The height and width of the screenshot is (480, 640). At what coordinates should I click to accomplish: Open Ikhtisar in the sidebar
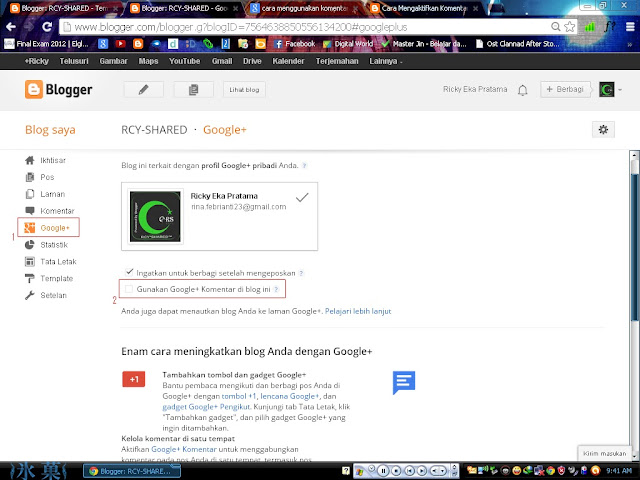pos(45,160)
